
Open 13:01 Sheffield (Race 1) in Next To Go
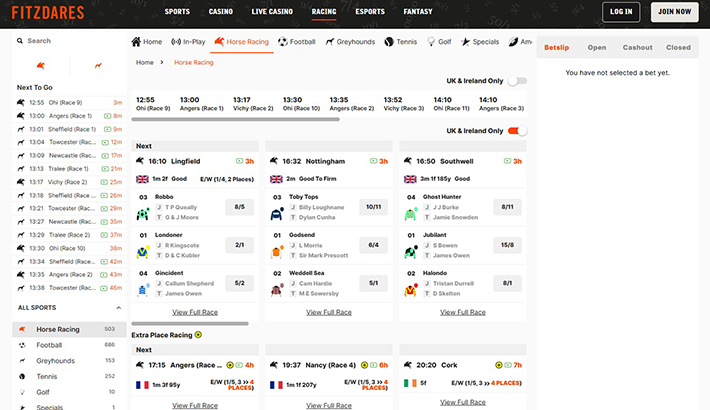pyautogui.click(x=69, y=129)
